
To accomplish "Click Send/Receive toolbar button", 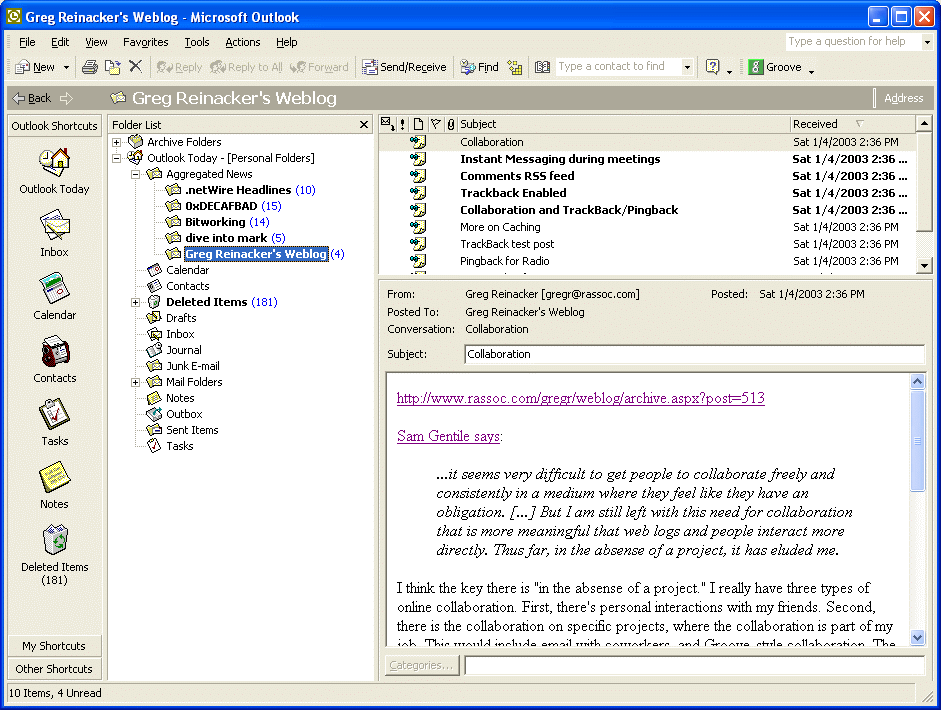I will (404, 67).
